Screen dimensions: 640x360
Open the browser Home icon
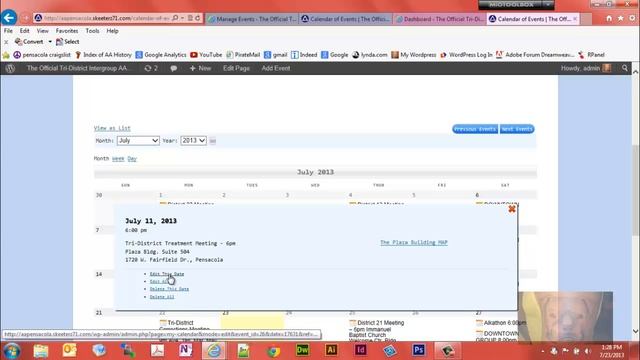(x=609, y=18)
